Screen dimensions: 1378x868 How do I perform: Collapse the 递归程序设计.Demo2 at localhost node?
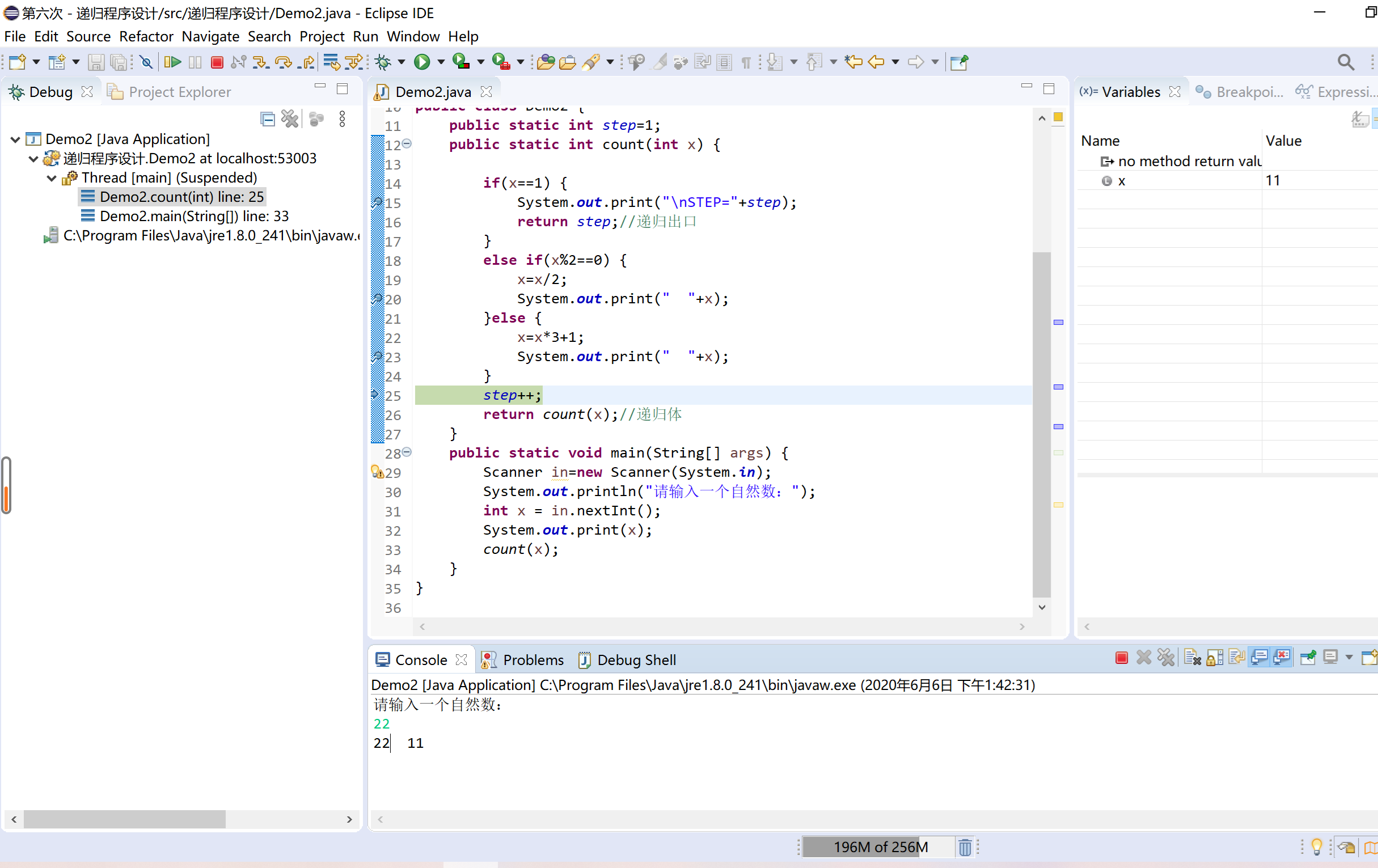pyautogui.click(x=33, y=159)
